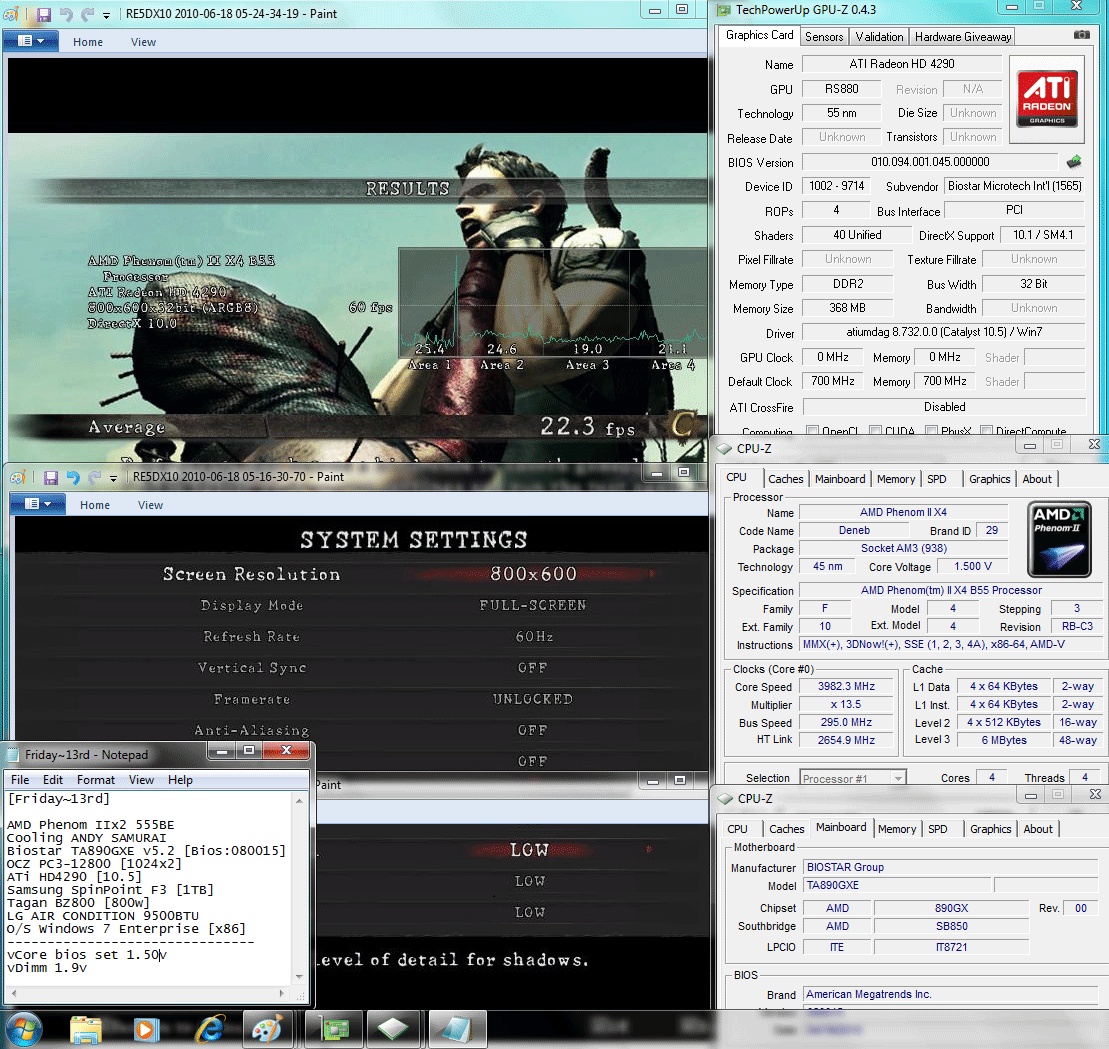Click GPU-Z BIOS Version '010.094.001.045.000000'
Image resolution: width=1109 pixels, height=1049 pixels.
coord(930,162)
